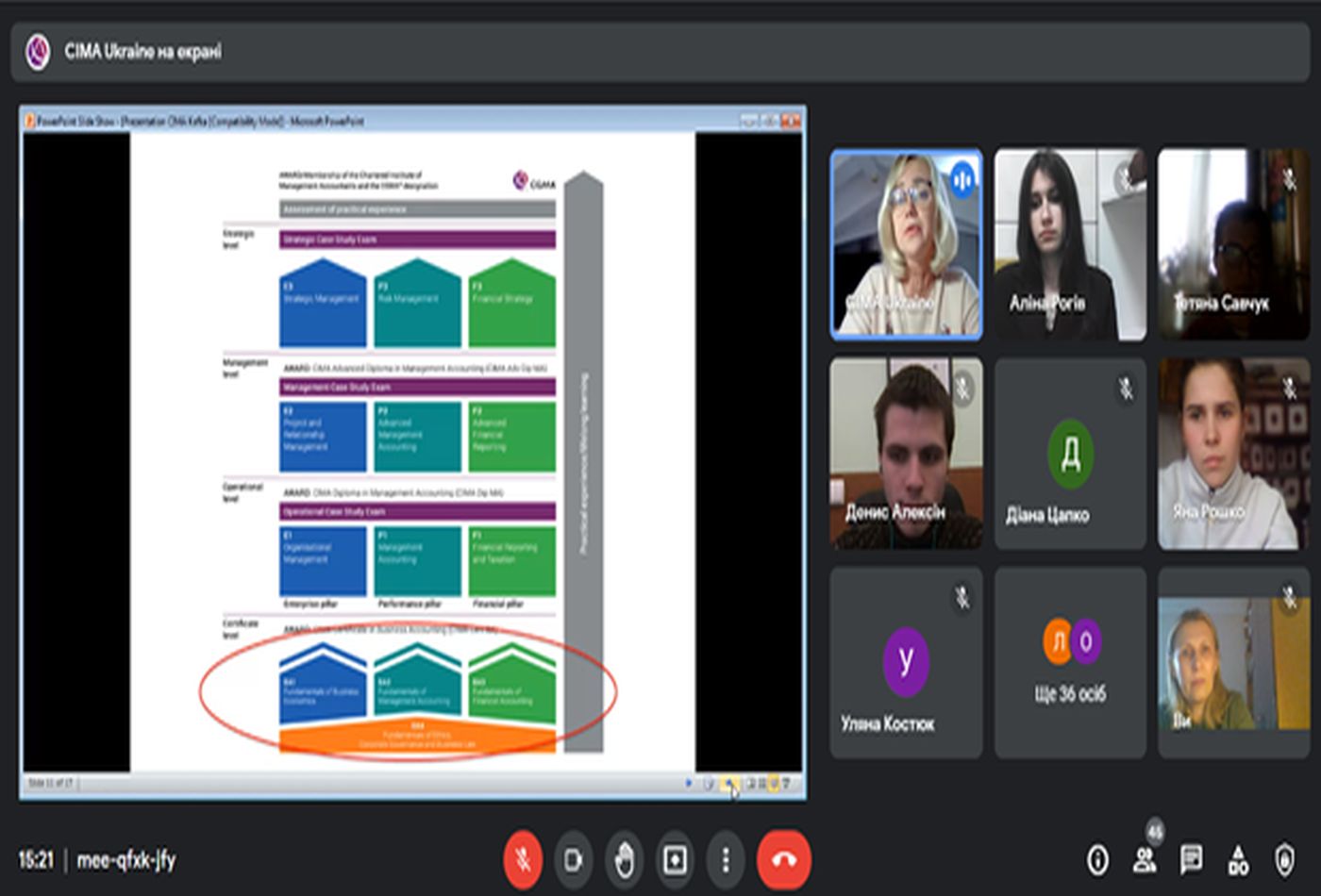Screen dimensions: 1321x896
Task: Click the green F2 Advanced Financial Reporting box
Action: pos(512,437)
